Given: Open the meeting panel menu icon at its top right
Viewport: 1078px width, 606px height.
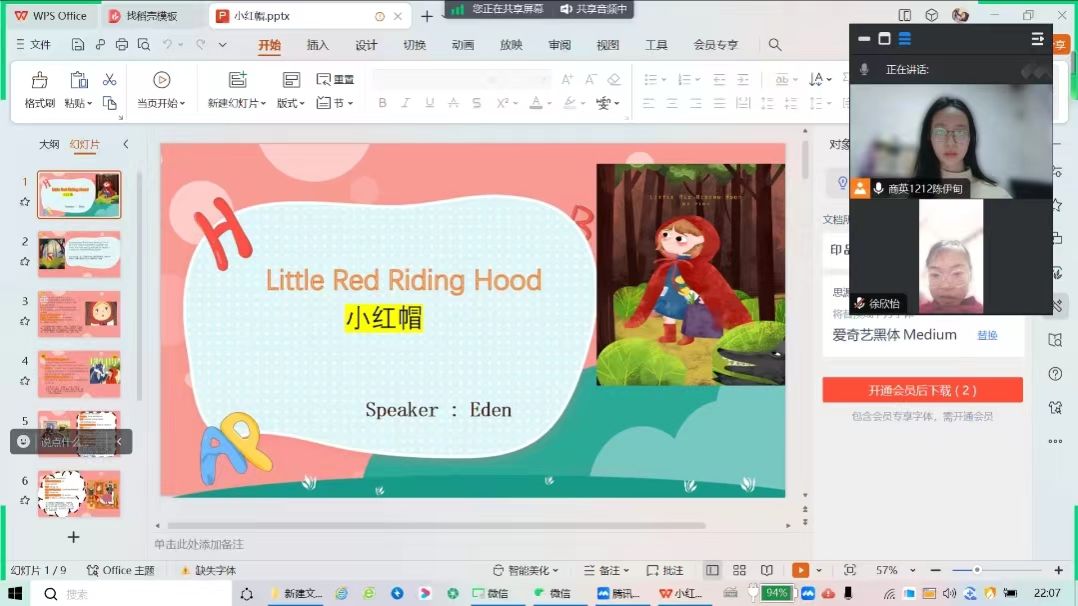Looking at the screenshot, I should pos(1037,39).
